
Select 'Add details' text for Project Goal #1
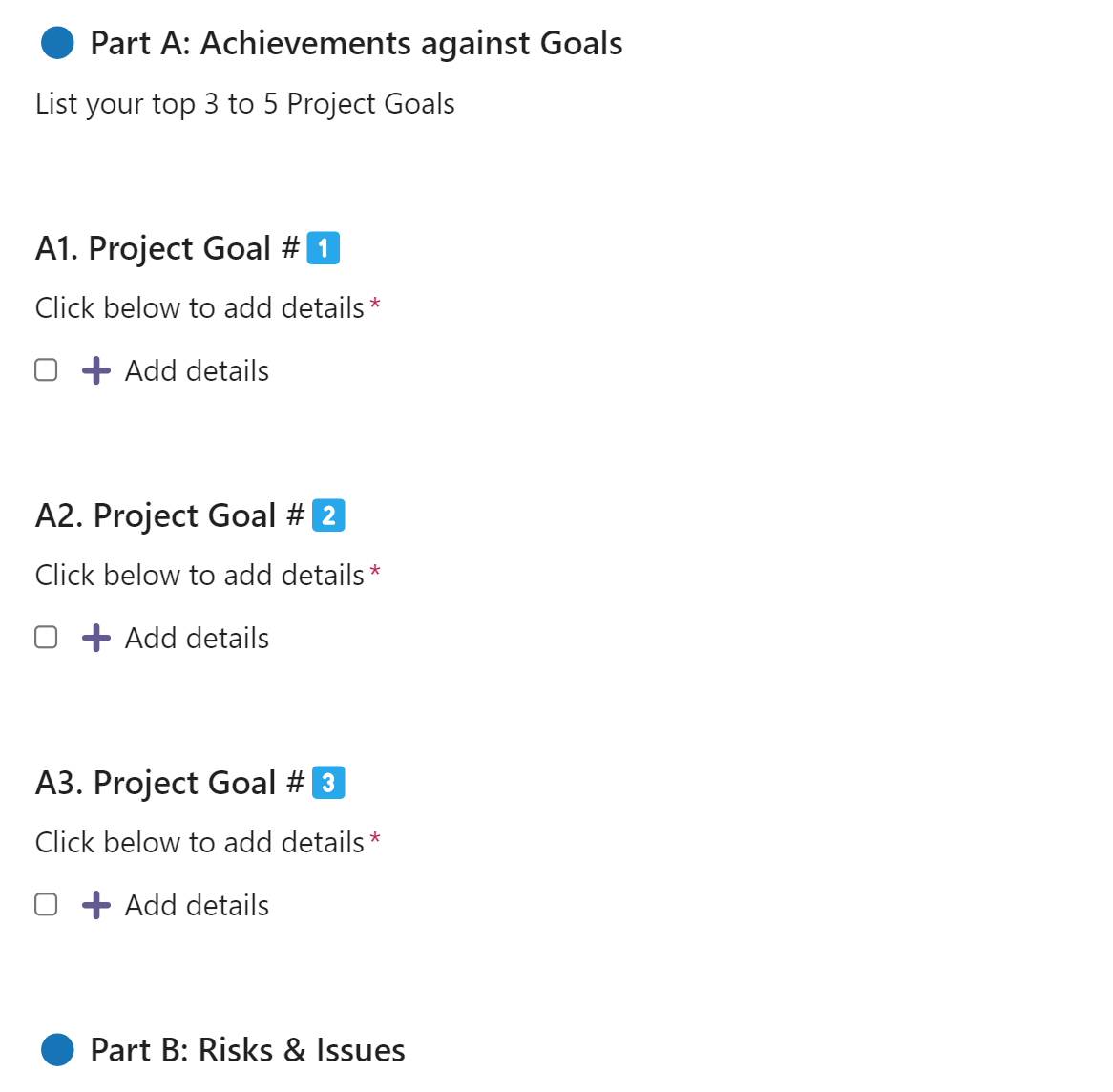(197, 371)
